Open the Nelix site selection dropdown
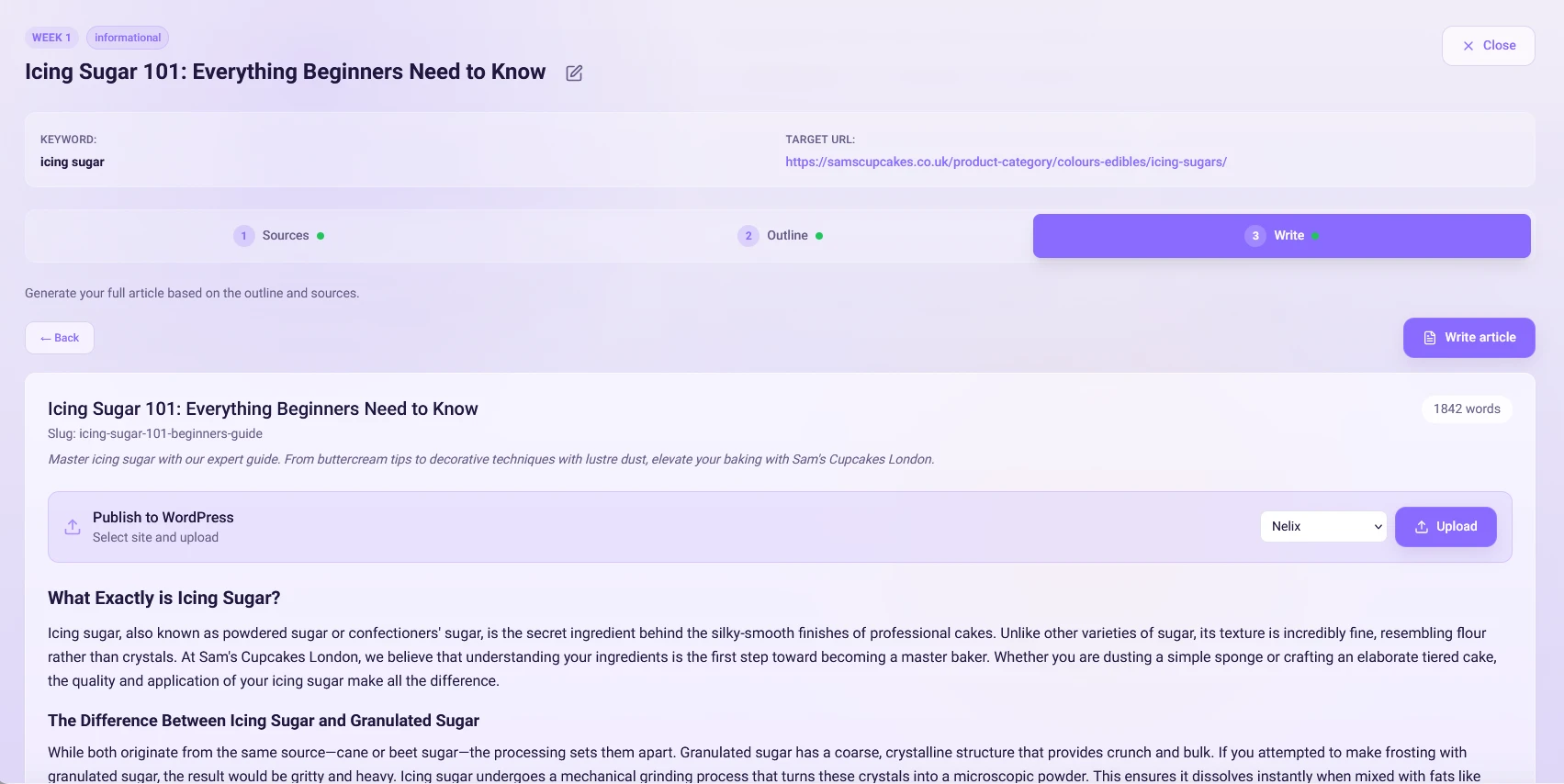This screenshot has height=784, width=1564. point(1323,526)
